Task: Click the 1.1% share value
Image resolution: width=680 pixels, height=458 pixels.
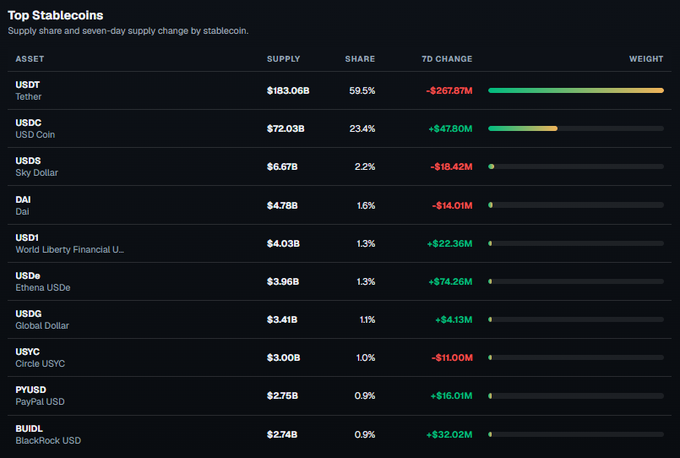Action: [367, 320]
